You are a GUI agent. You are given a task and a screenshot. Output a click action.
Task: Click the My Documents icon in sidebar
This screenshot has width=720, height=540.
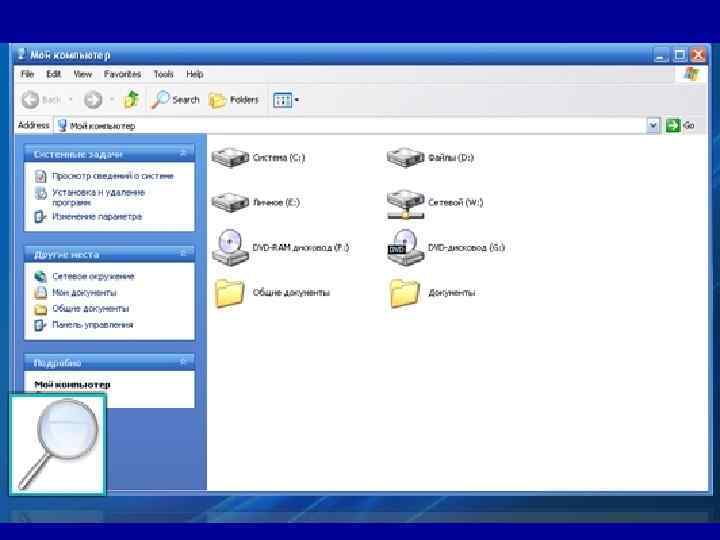tap(41, 292)
